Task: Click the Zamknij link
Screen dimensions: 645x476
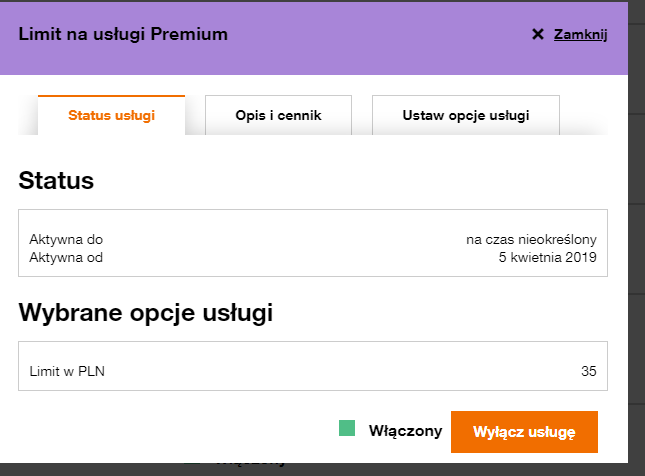Action: click(x=581, y=35)
